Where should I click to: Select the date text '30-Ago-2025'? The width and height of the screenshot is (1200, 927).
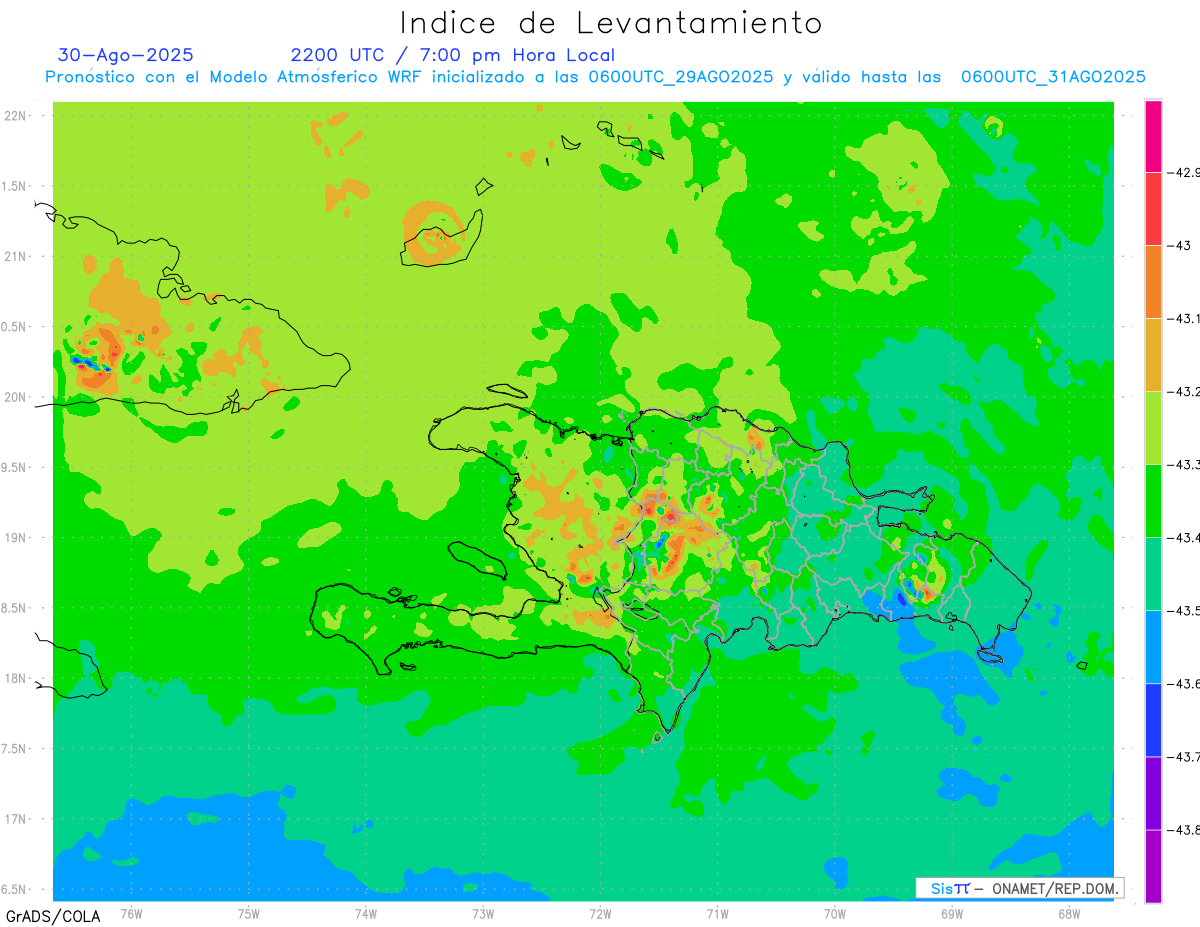click(x=126, y=55)
